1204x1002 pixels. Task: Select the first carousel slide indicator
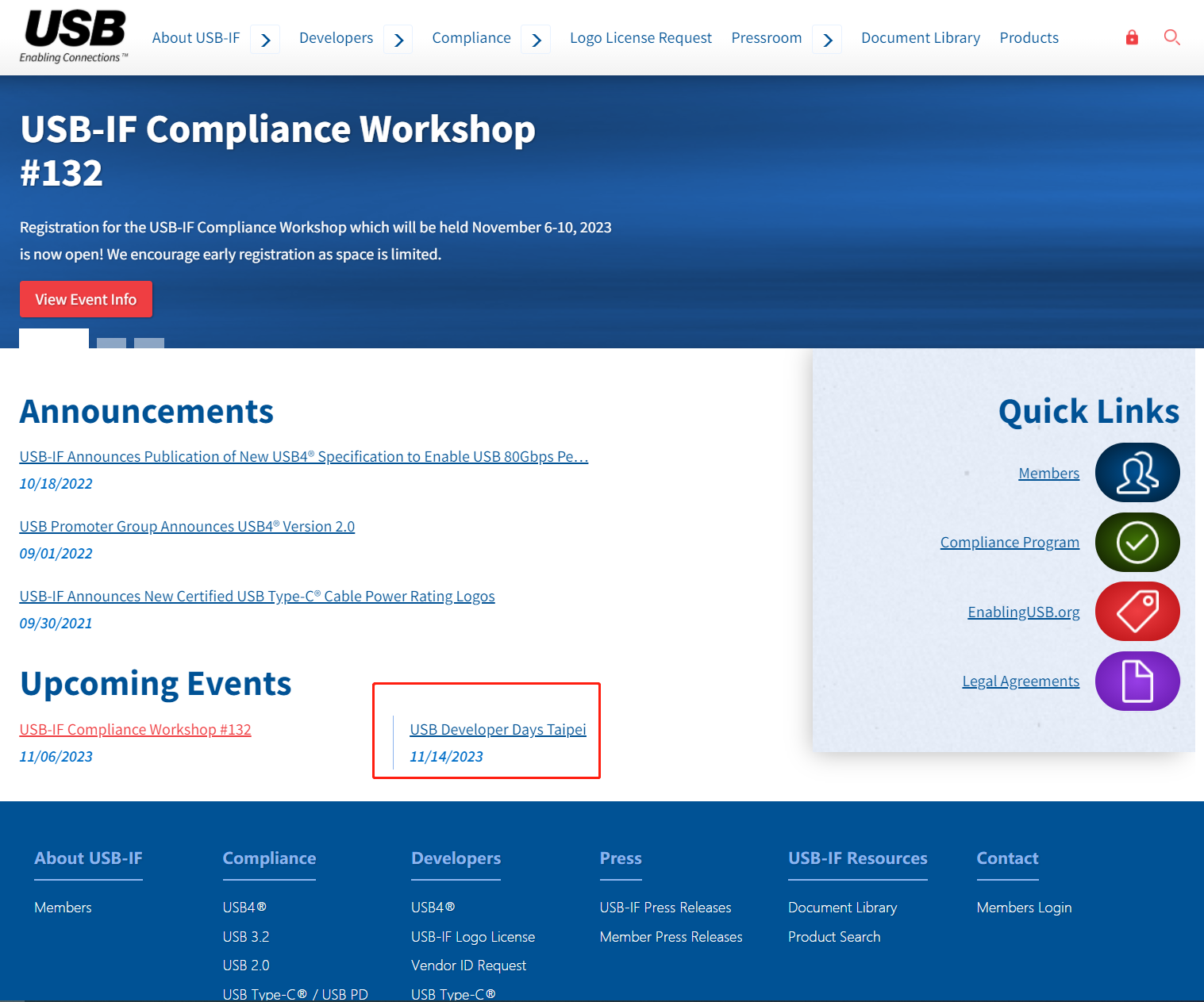coord(54,339)
